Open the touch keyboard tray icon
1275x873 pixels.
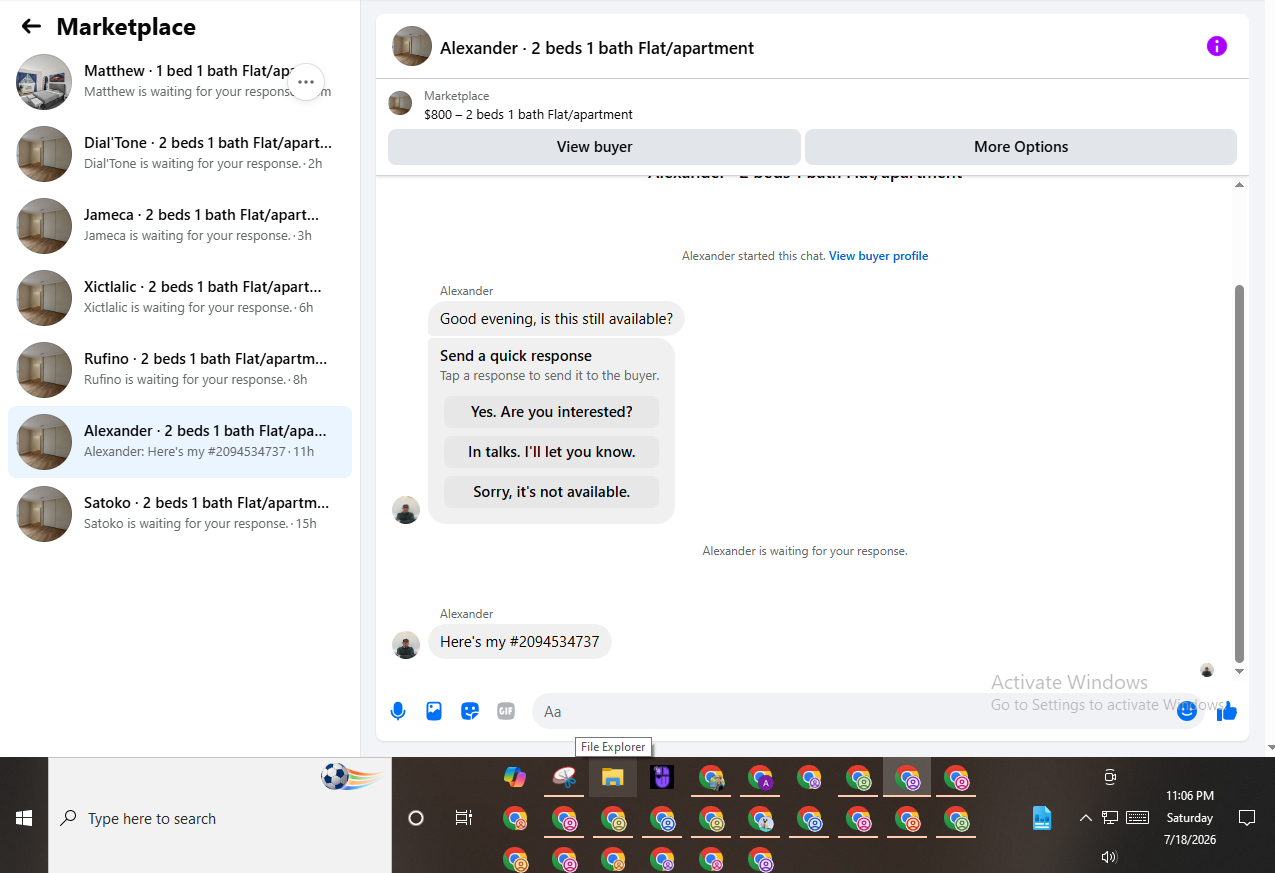pyautogui.click(x=1137, y=818)
